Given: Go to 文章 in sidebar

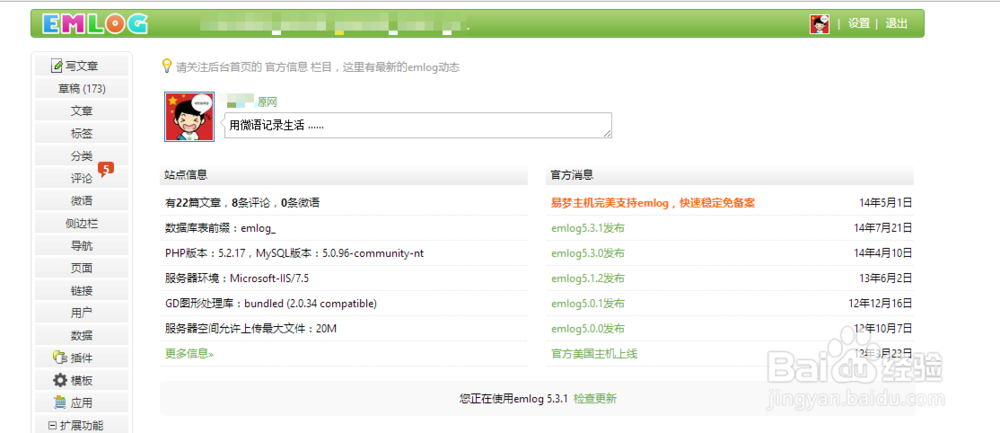Looking at the screenshot, I should click(x=82, y=111).
